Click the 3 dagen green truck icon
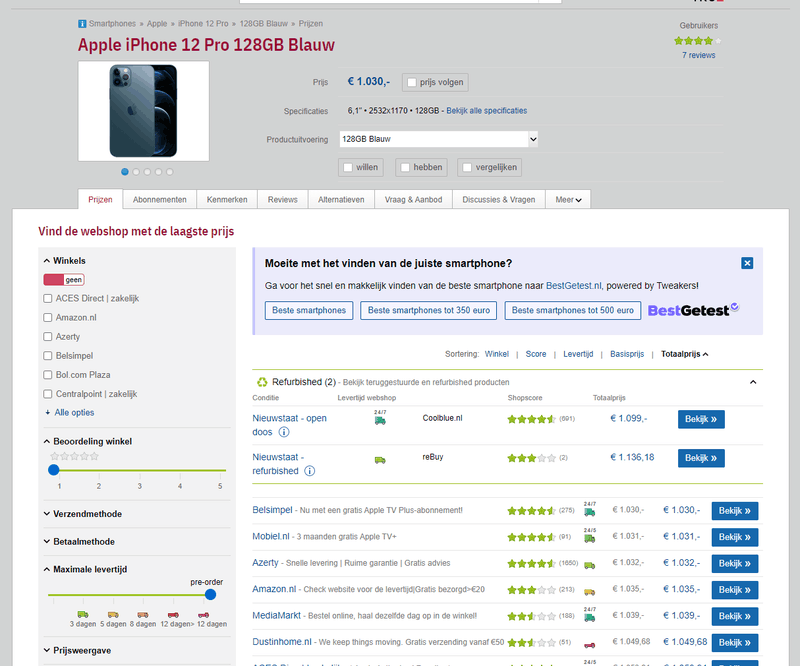Image resolution: width=800 pixels, height=666 pixels. 83,614
